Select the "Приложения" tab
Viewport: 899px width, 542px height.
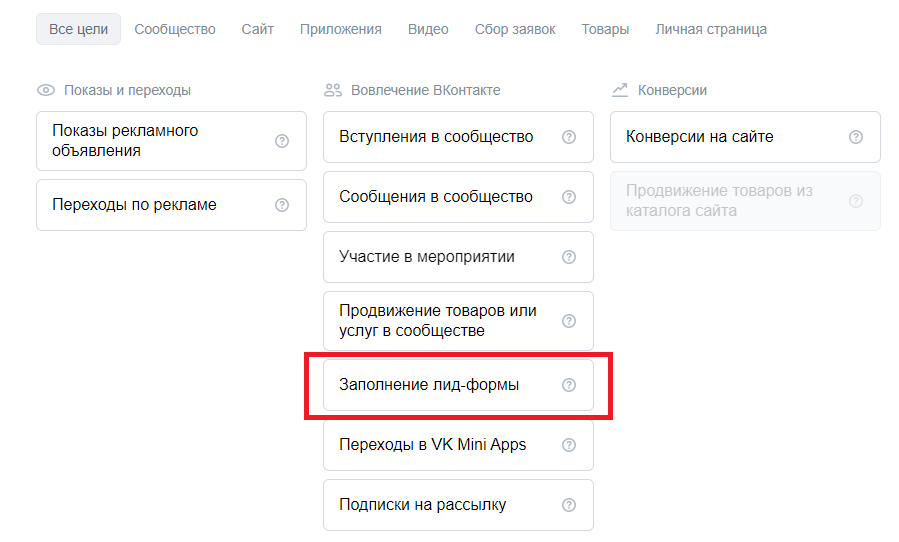(341, 29)
